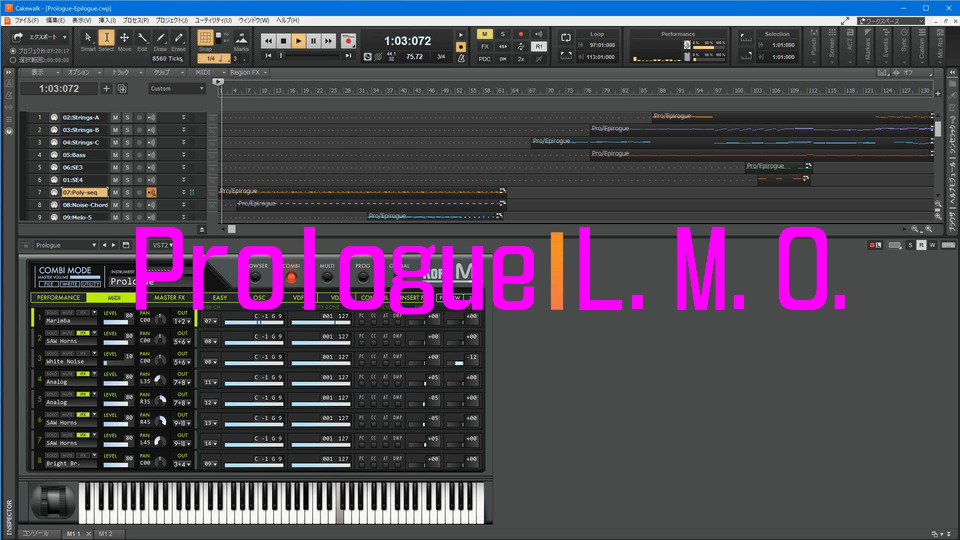This screenshot has width=960, height=540.
Task: Click the metronome icon
Action: 462,58
